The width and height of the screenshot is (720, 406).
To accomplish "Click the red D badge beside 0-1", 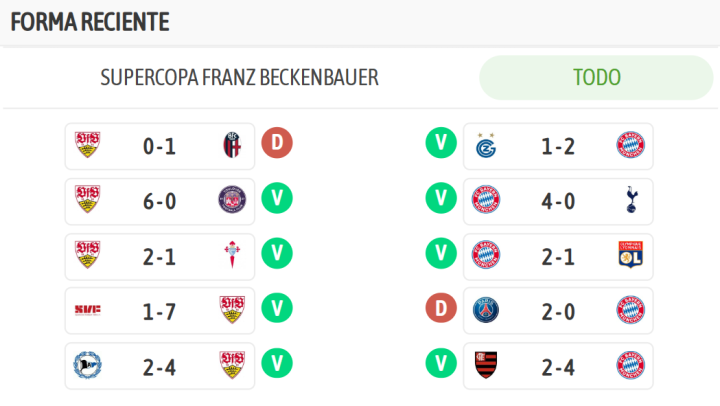I will (x=277, y=145).
